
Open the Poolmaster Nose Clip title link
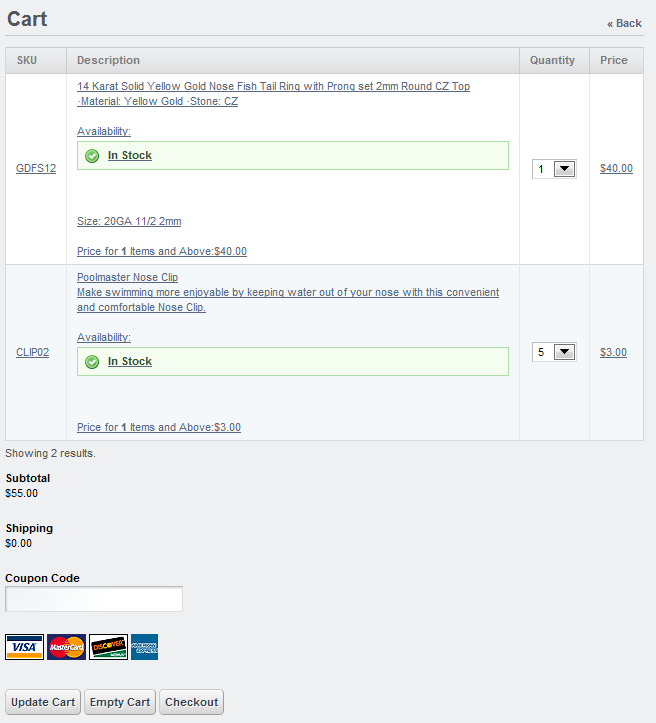127,277
